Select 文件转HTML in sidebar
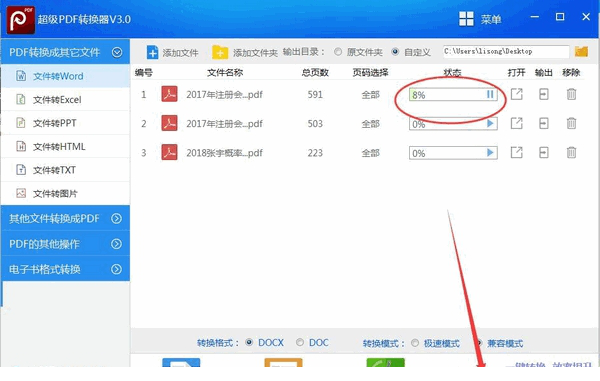The height and width of the screenshot is (381, 600). [65, 147]
